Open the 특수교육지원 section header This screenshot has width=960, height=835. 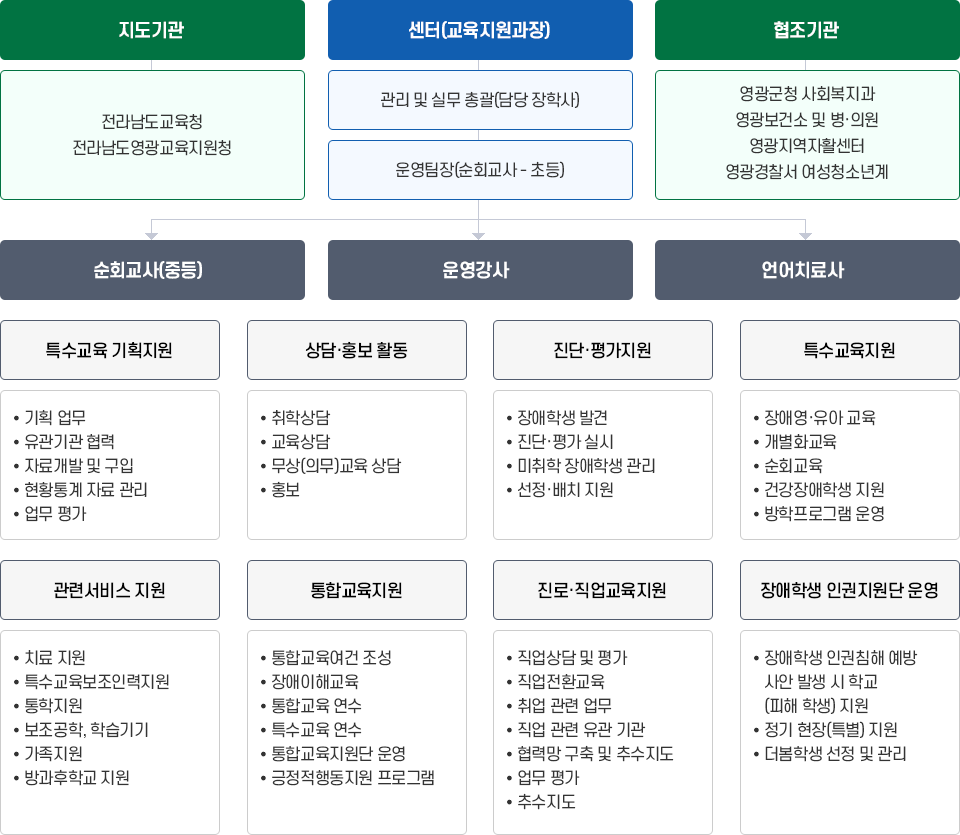point(849,349)
